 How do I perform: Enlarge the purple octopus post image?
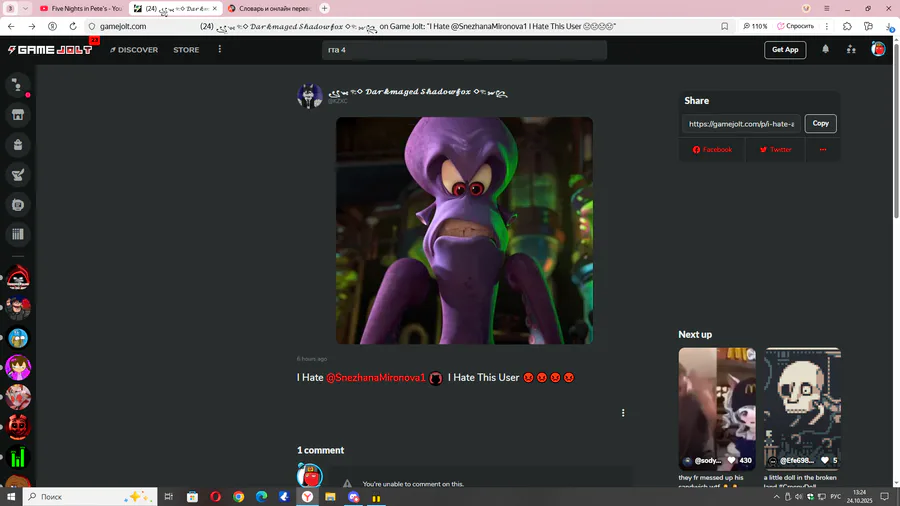click(464, 231)
